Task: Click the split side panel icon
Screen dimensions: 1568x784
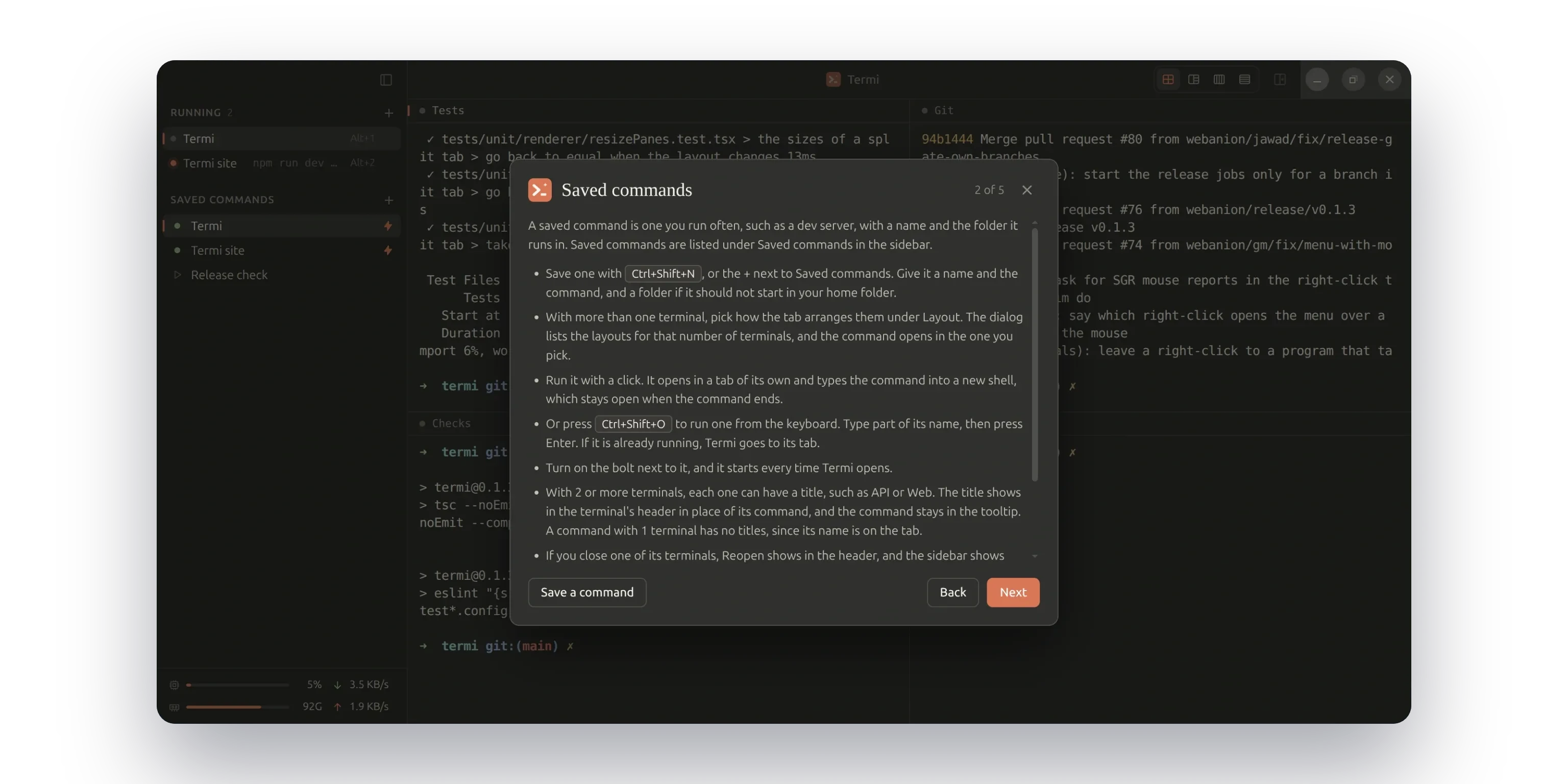Action: 1280,80
